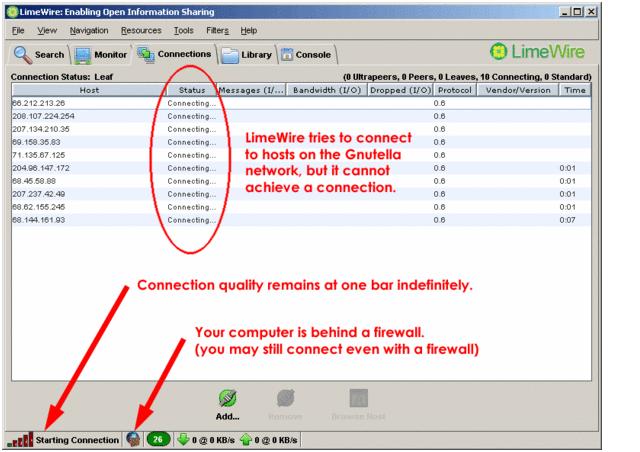Sort by the Messages (I/O) column header
Viewport: 640px width, 452px height.
tap(251, 90)
